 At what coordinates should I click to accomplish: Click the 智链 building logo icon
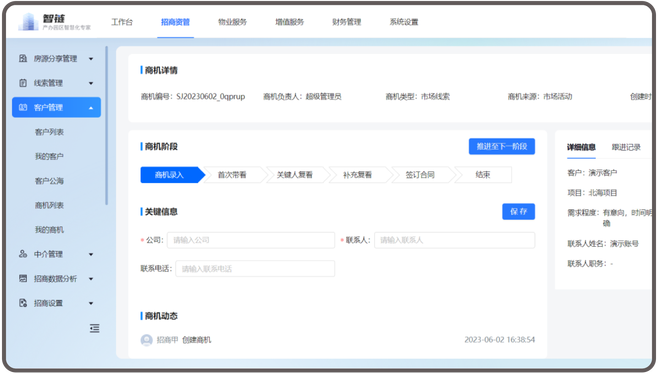point(29,21)
